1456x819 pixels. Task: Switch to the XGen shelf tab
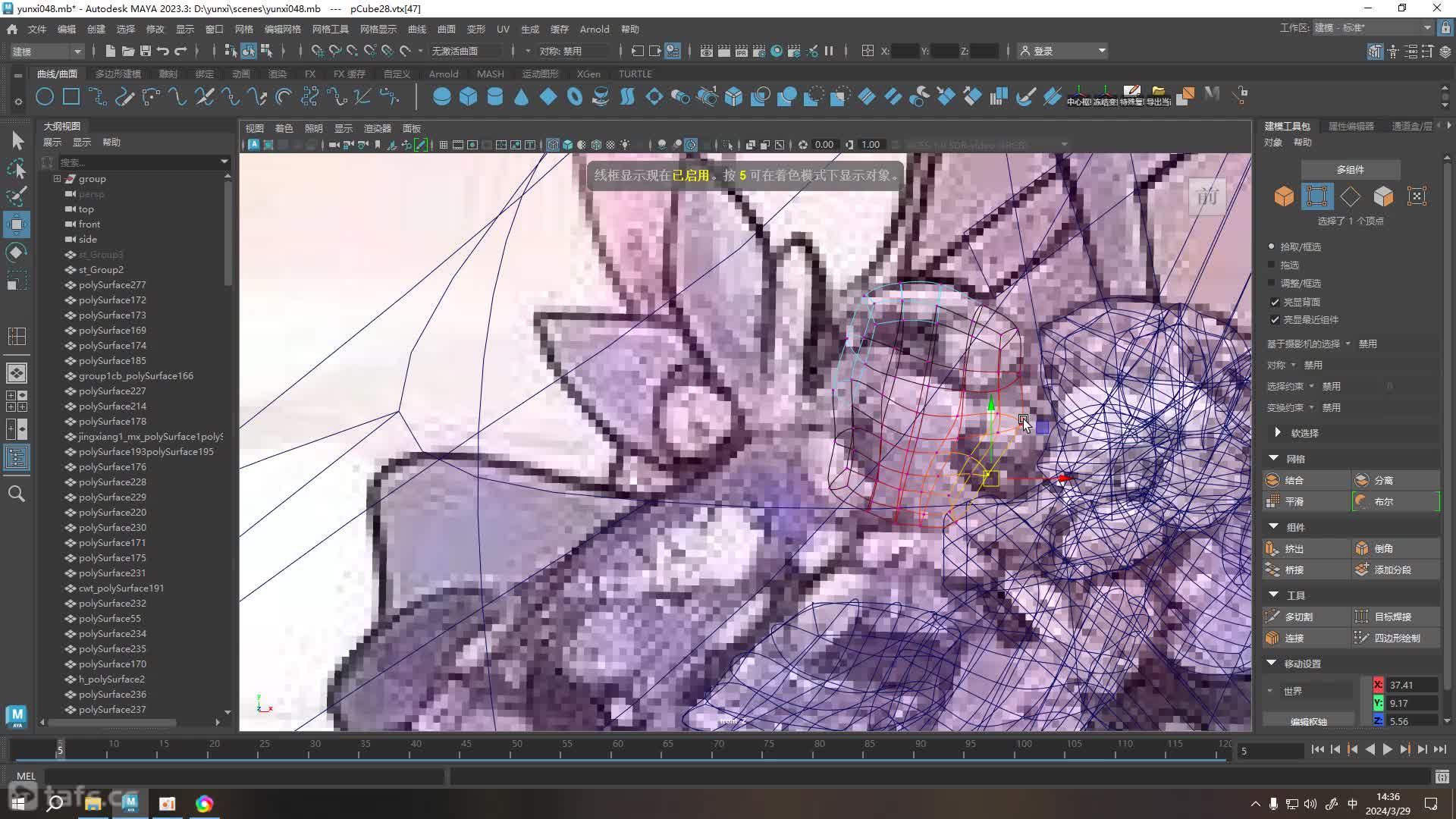[588, 74]
